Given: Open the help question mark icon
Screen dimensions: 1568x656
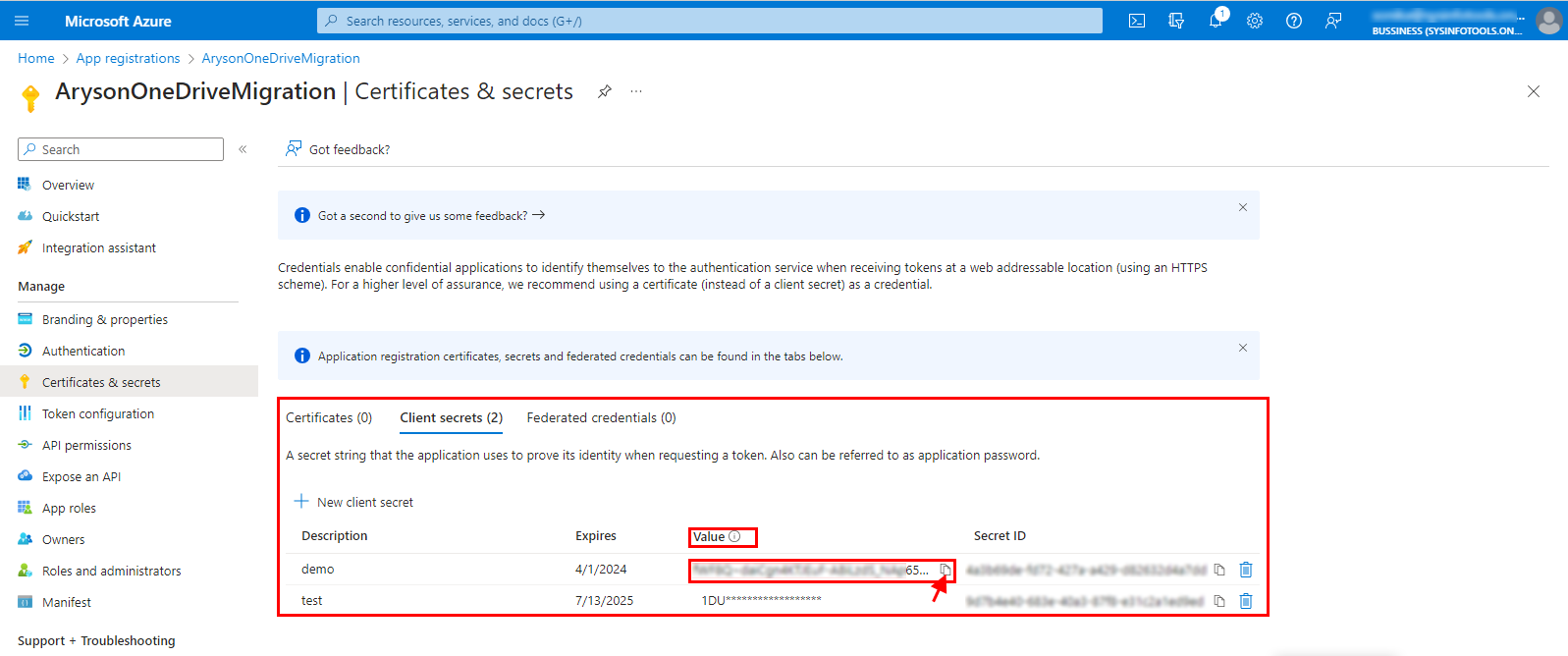Looking at the screenshot, I should (1294, 21).
